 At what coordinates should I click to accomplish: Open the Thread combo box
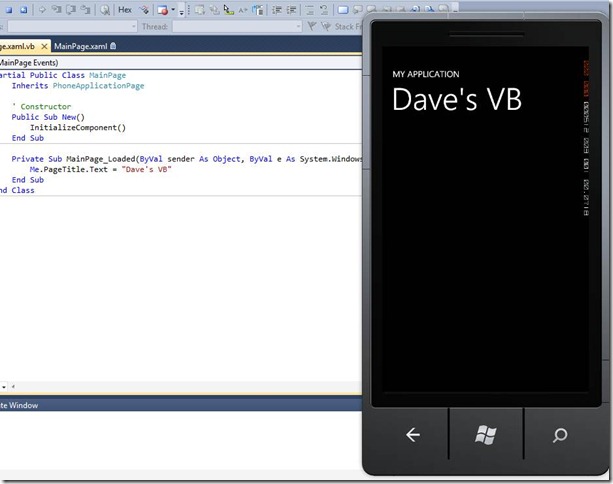237,27
